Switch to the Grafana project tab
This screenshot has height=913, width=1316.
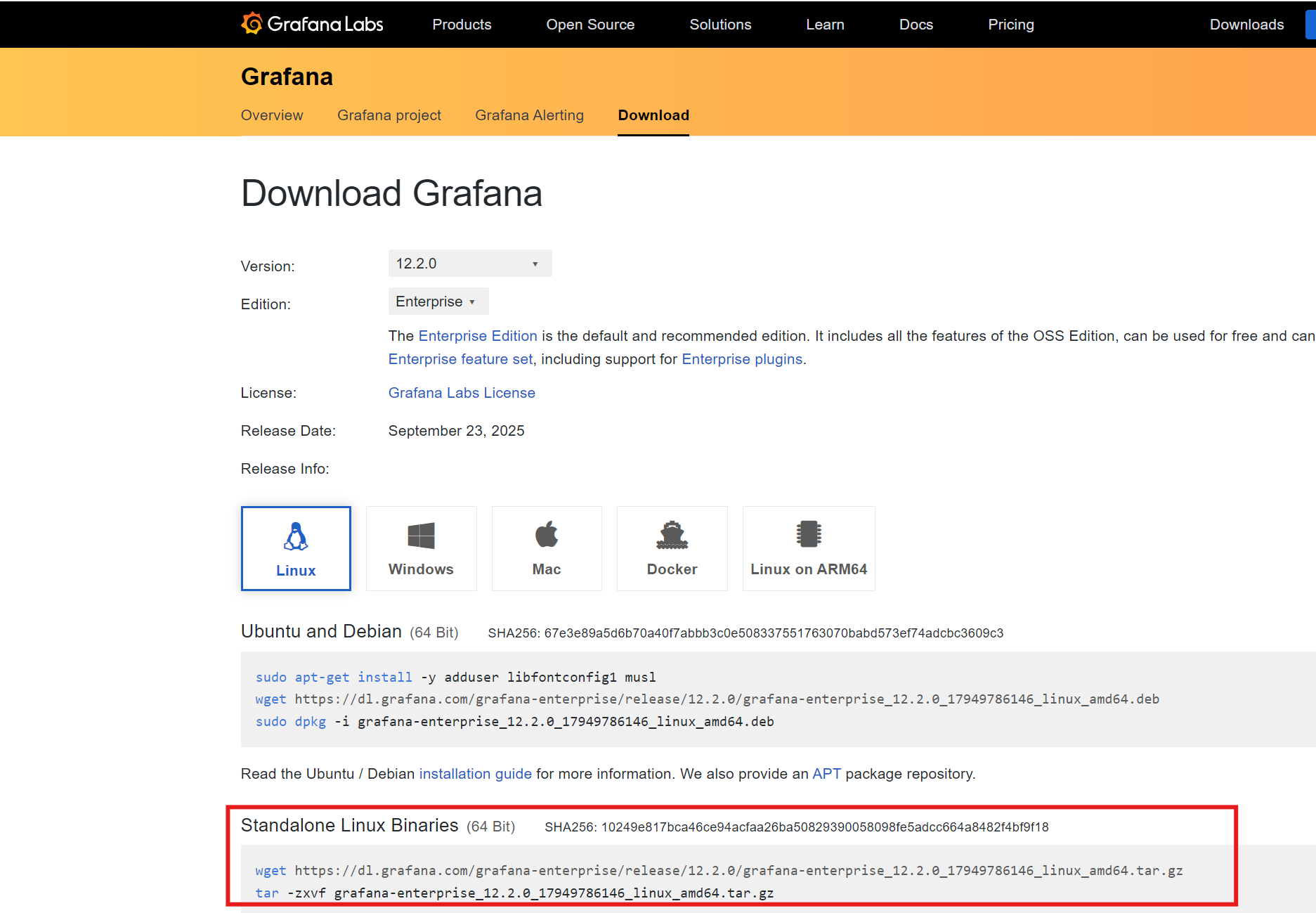coord(389,115)
